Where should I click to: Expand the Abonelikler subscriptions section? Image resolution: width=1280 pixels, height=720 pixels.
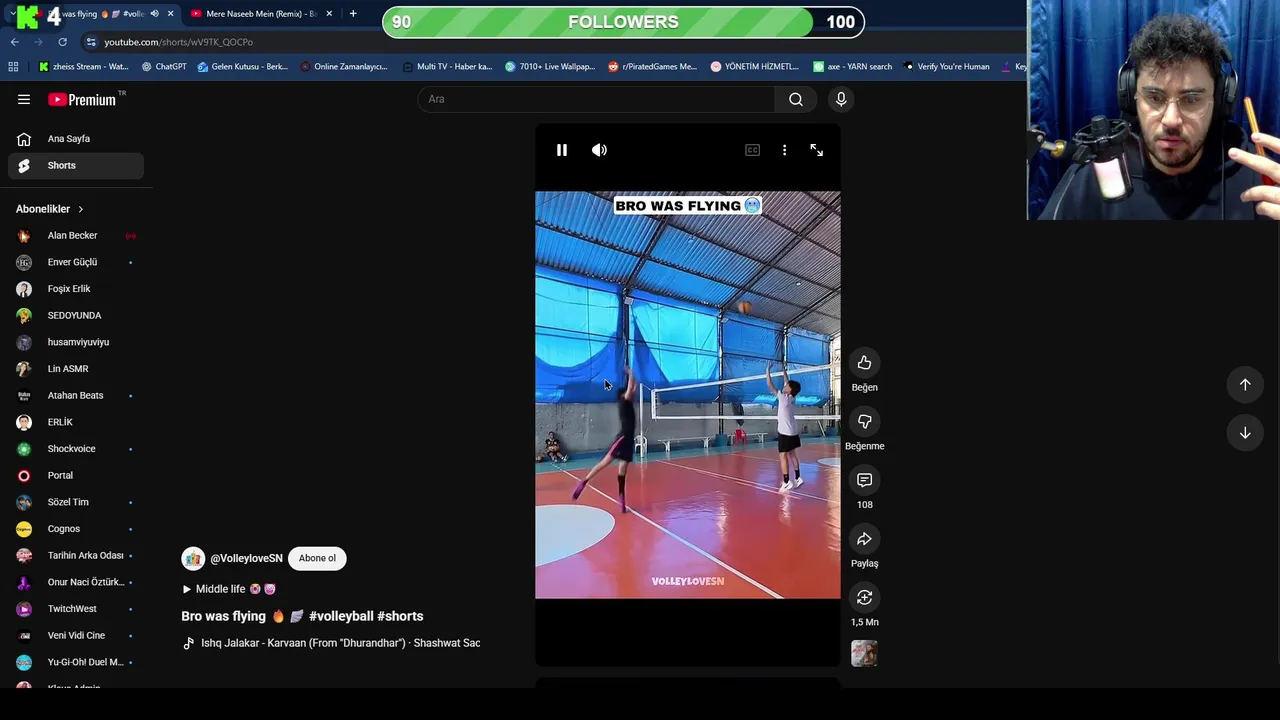coord(50,209)
